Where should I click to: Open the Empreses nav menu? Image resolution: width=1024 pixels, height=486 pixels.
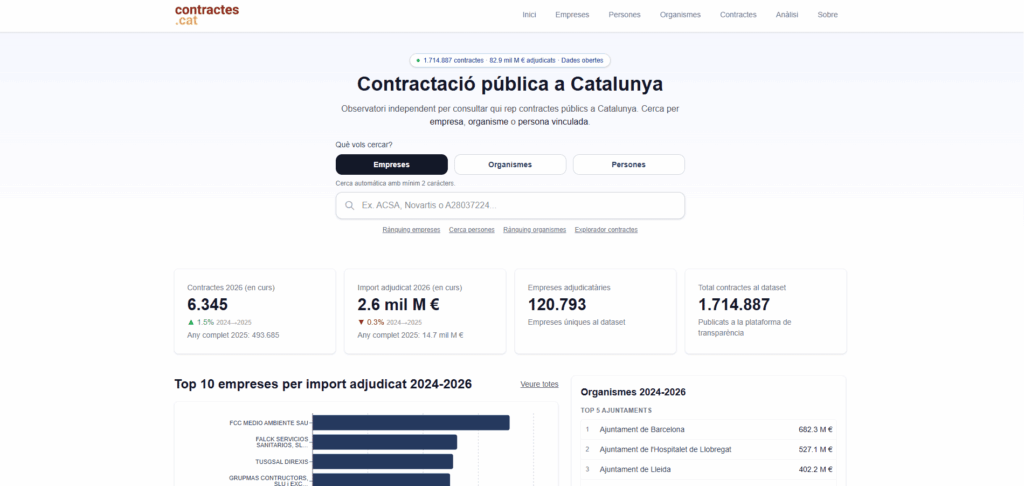(572, 15)
